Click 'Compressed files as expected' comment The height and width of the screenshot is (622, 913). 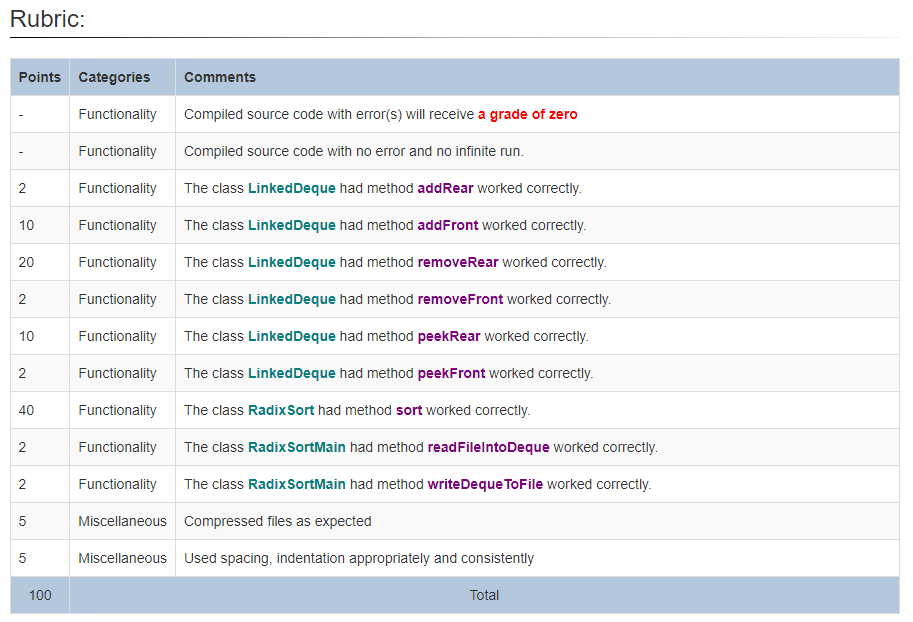[x=278, y=521]
